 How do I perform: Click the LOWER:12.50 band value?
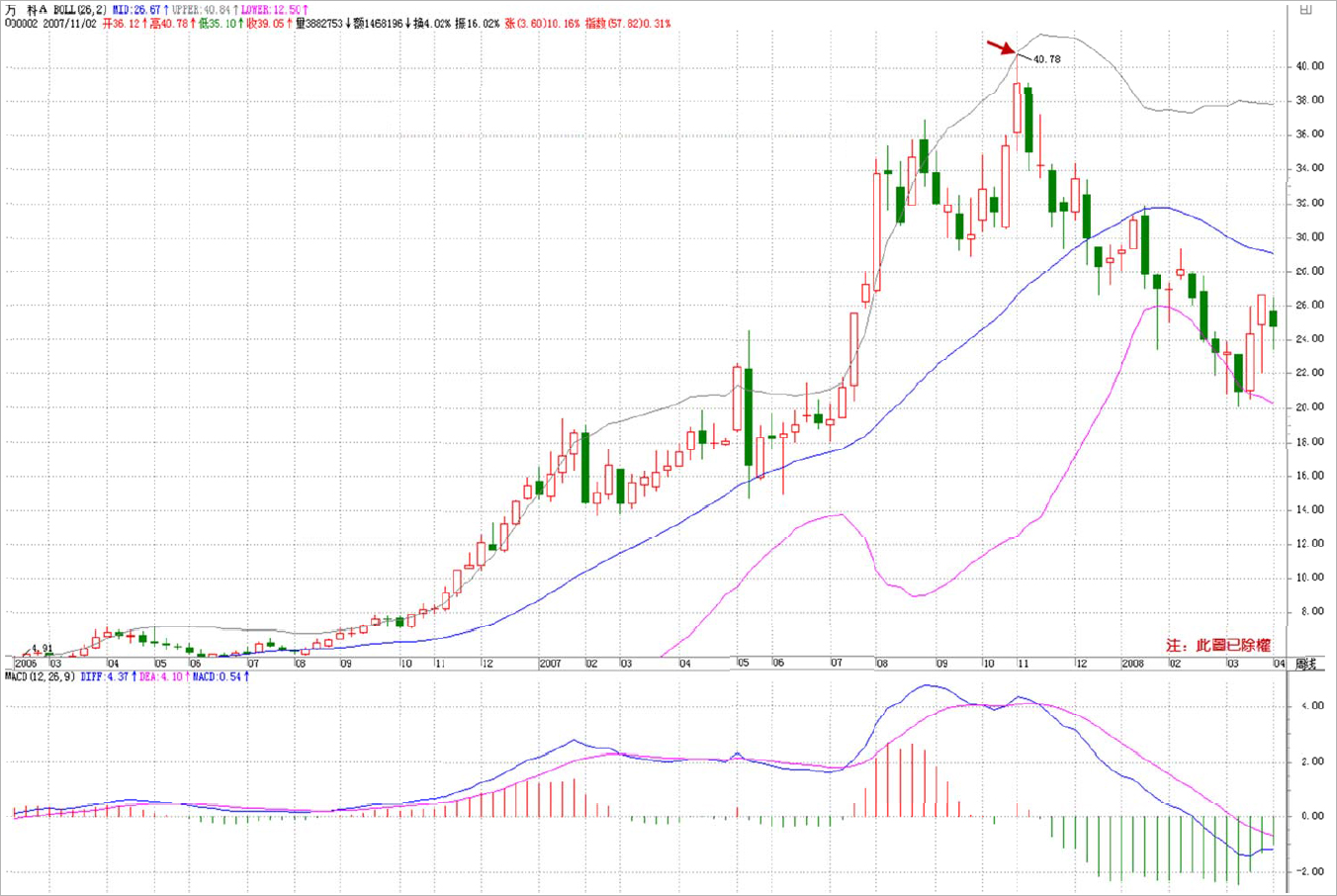tap(275, 10)
